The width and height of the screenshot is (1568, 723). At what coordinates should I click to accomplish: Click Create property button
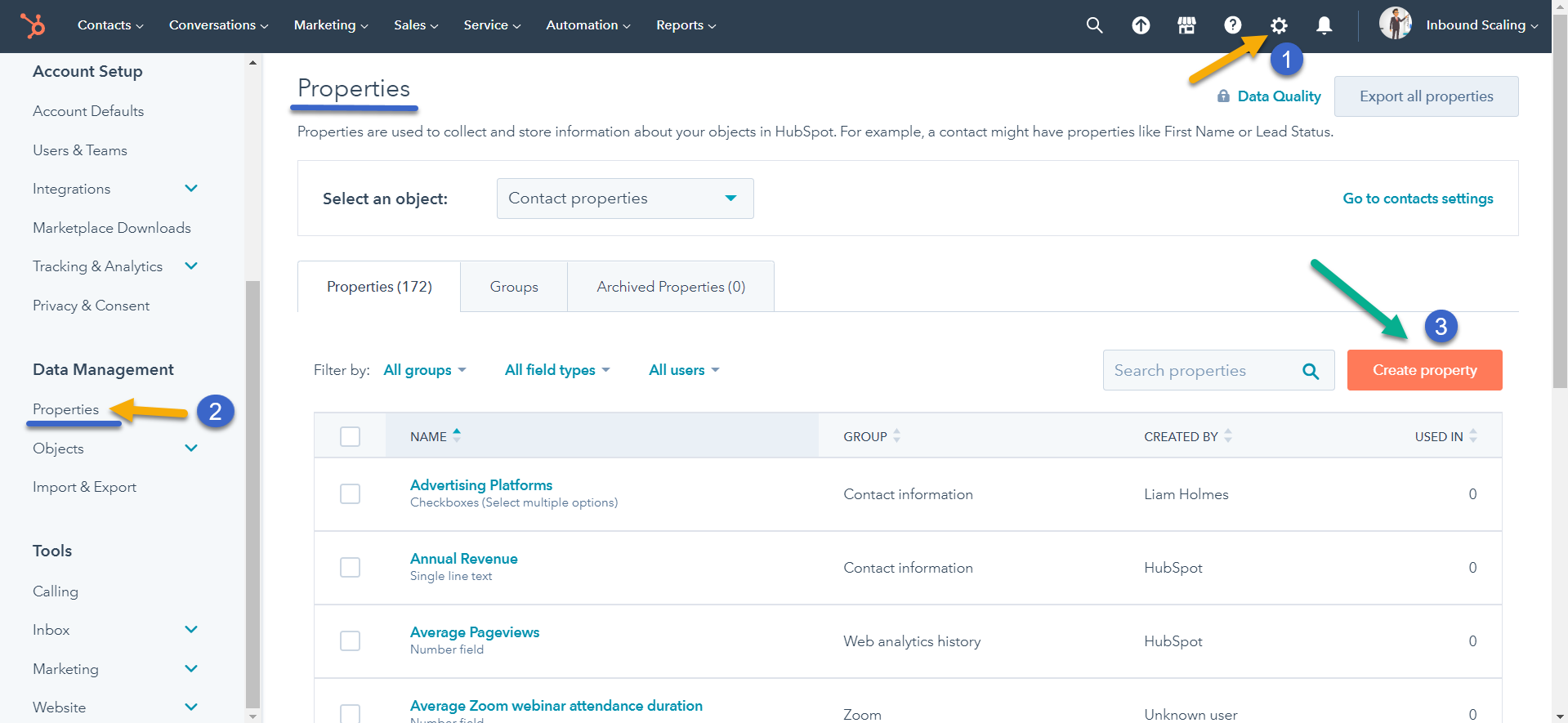1424,370
